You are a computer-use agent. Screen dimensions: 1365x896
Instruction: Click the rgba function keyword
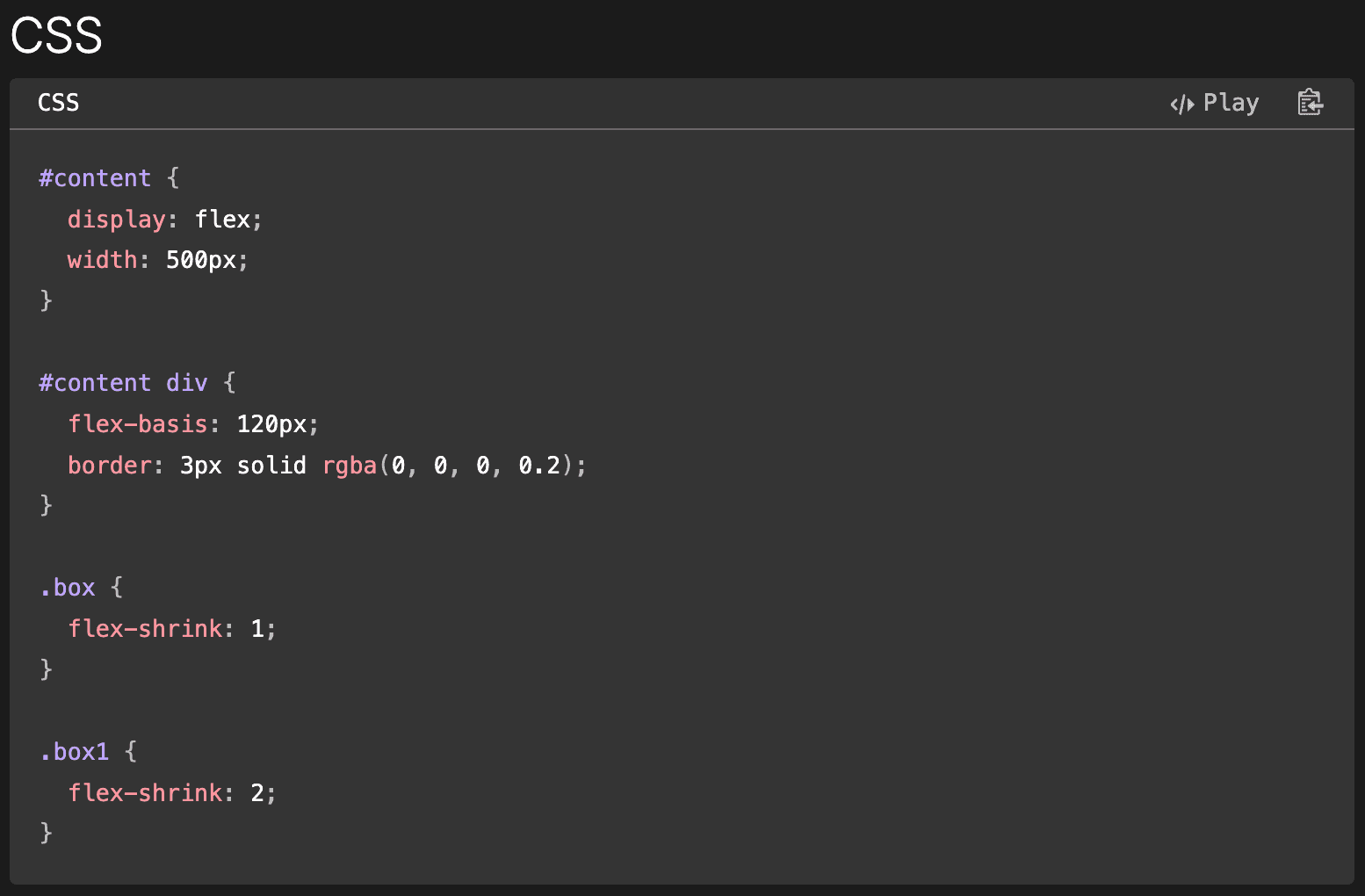(349, 466)
